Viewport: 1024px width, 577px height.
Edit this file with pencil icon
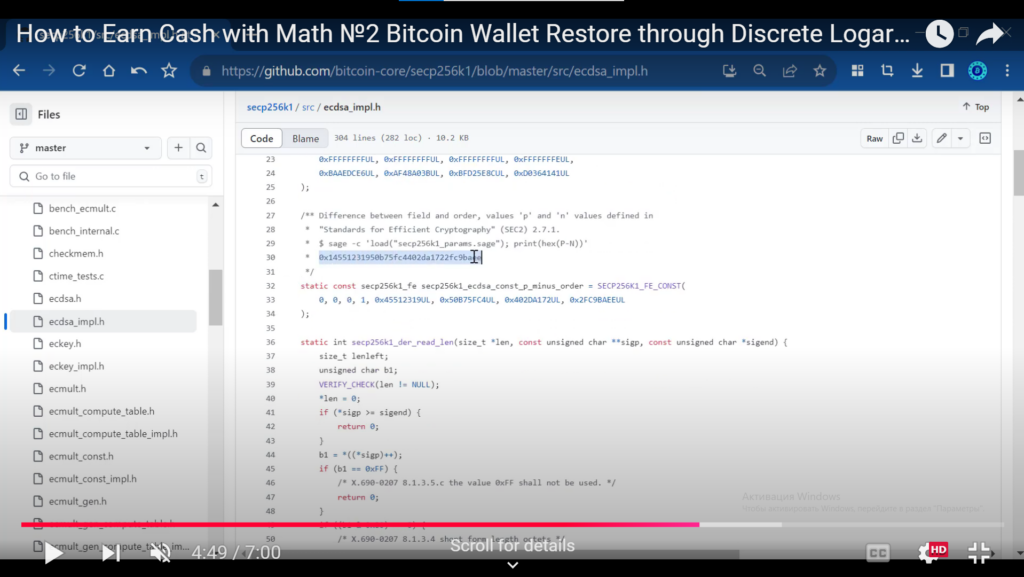(x=941, y=138)
